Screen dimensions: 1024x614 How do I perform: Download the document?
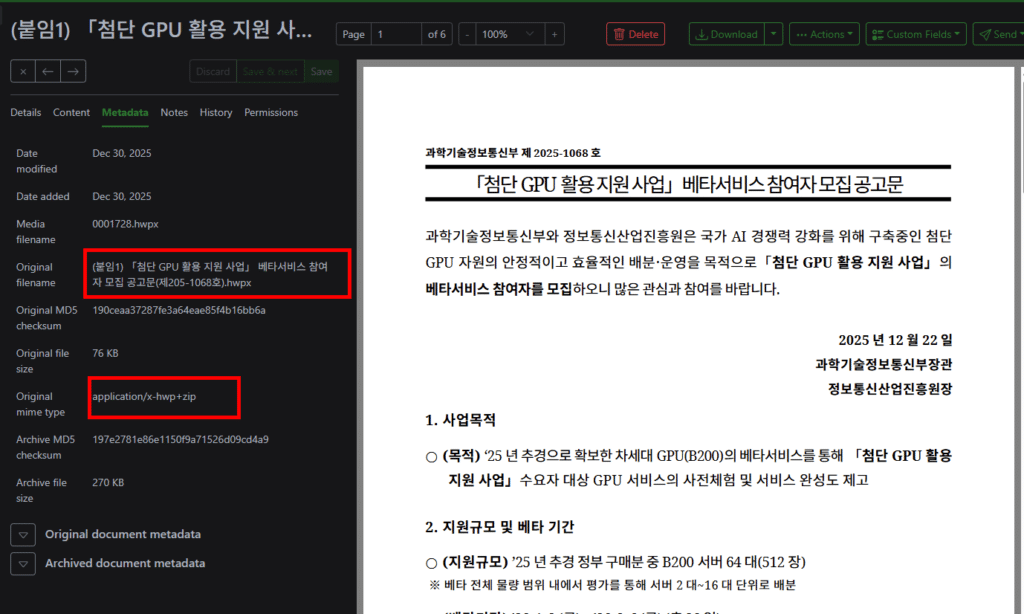725,34
